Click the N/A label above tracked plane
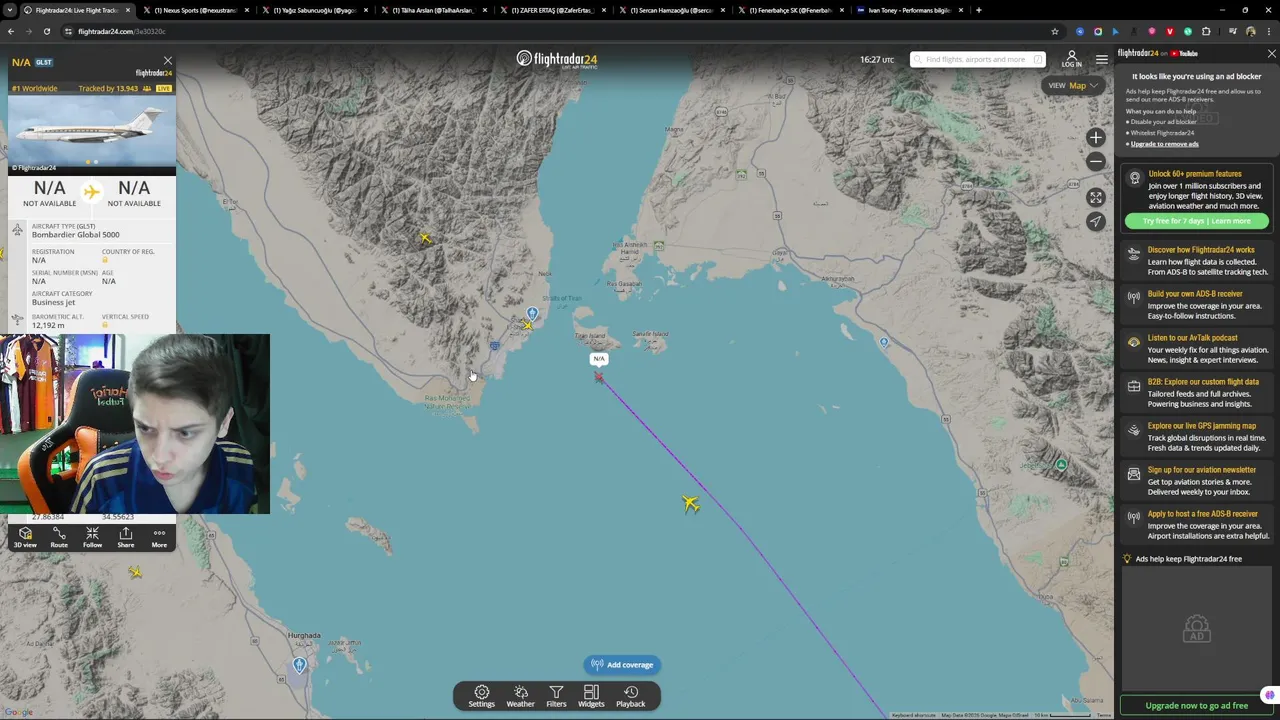Image resolution: width=1280 pixels, height=720 pixels. point(599,358)
